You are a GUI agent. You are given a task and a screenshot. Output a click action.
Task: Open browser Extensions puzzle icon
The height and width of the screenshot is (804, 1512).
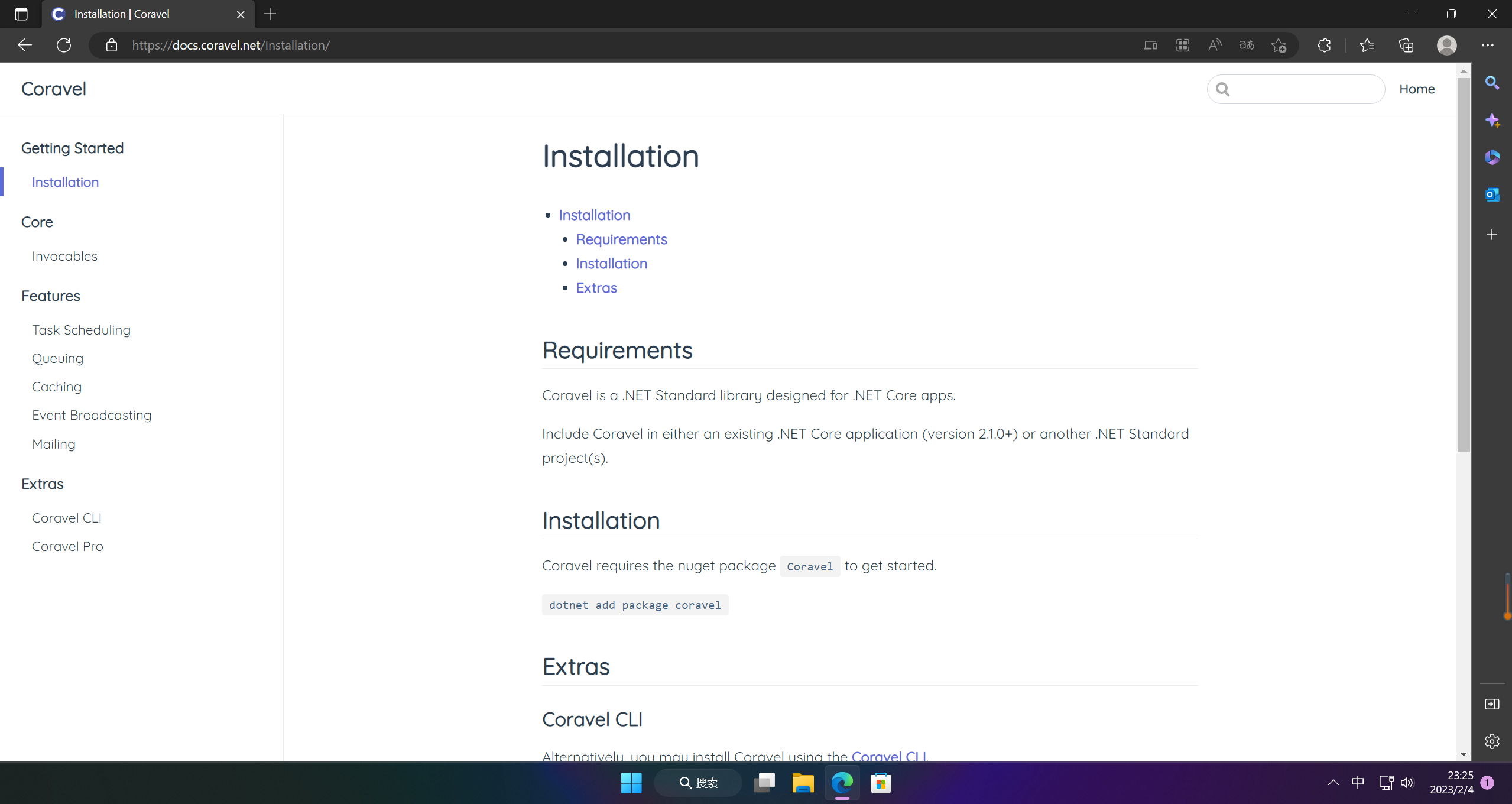click(1324, 45)
